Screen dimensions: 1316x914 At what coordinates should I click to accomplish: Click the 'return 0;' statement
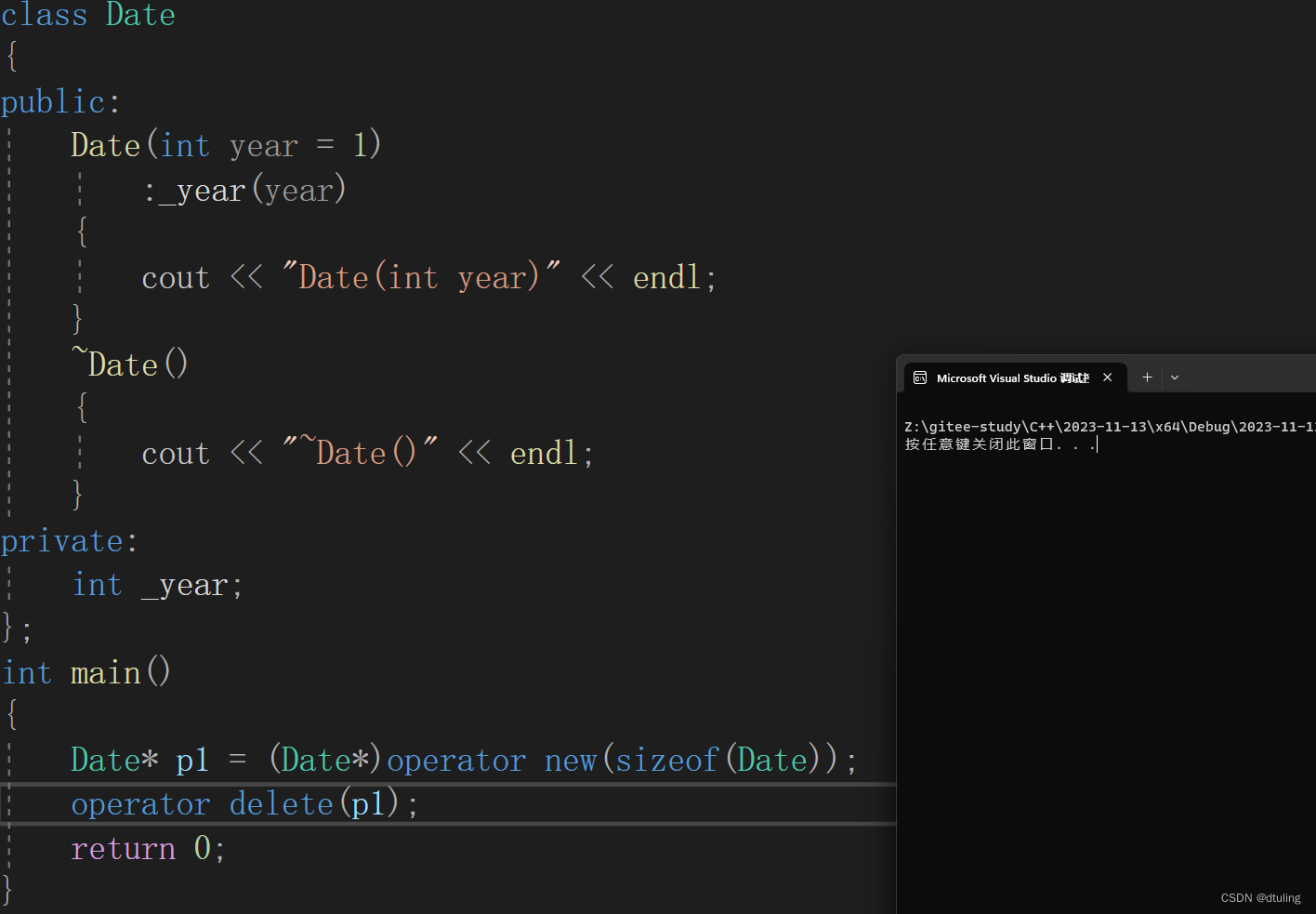coord(148,848)
